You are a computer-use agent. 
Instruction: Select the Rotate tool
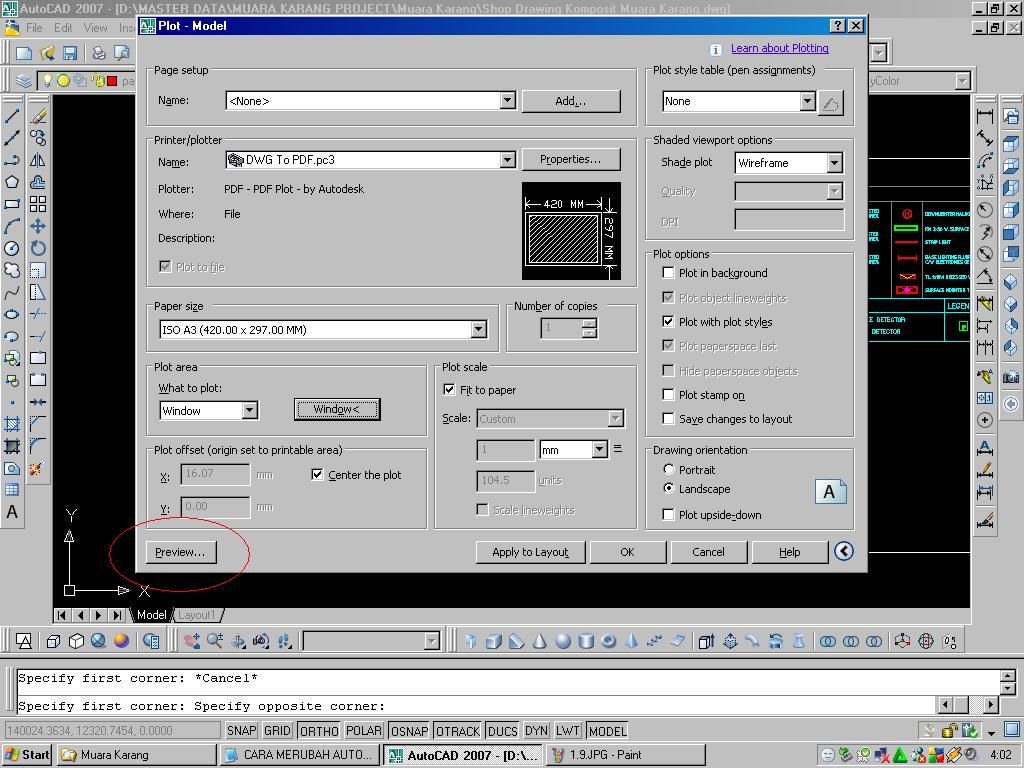click(x=38, y=248)
